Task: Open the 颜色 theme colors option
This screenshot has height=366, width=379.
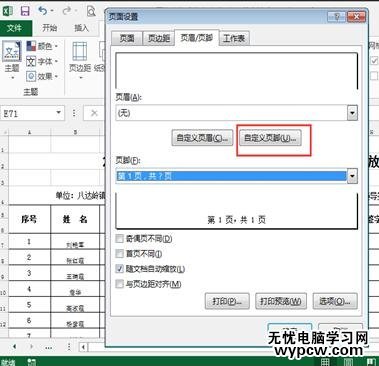Action: [x=41, y=46]
